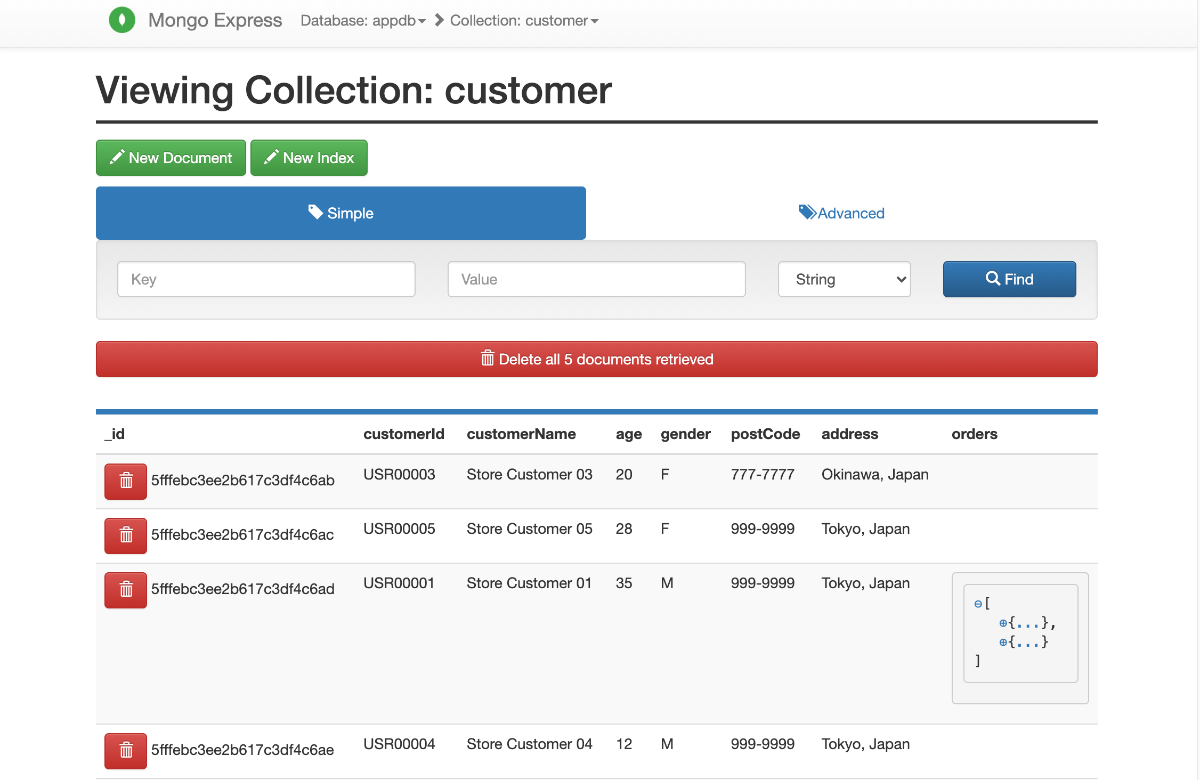
Task: Collapse the orders array with minus toggle
Action: 978,604
